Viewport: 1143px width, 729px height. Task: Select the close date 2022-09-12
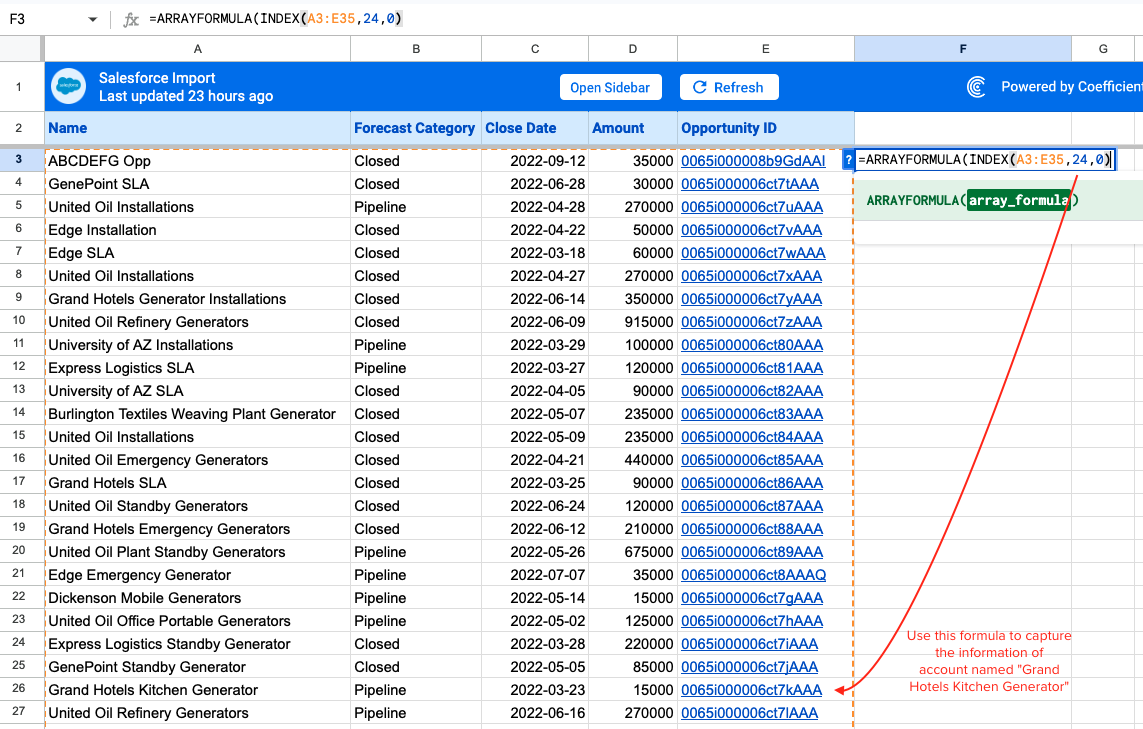(535, 161)
